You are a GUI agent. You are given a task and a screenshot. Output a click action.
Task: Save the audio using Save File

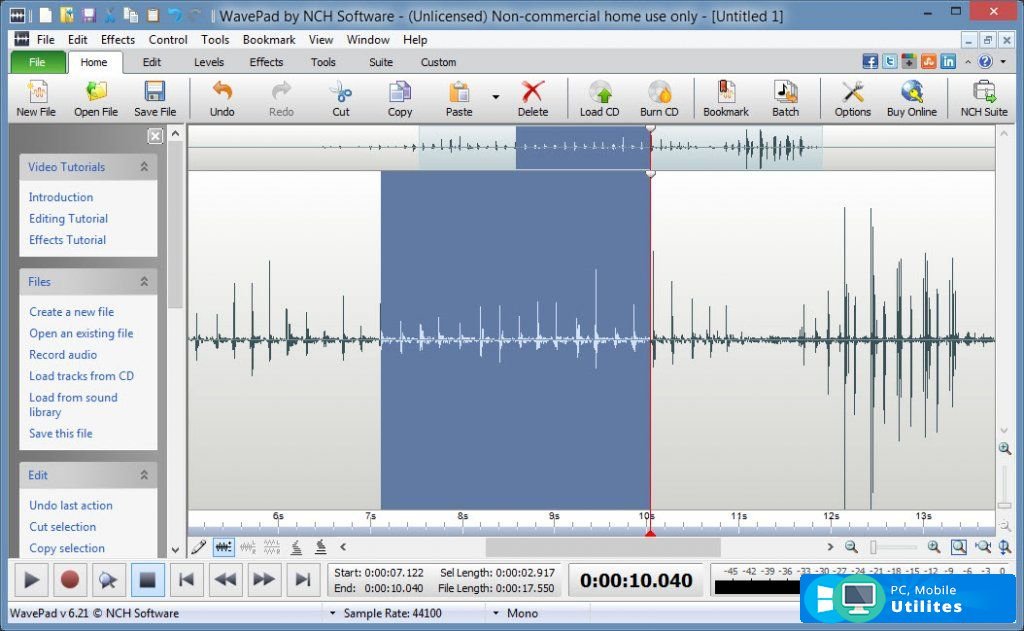155,98
